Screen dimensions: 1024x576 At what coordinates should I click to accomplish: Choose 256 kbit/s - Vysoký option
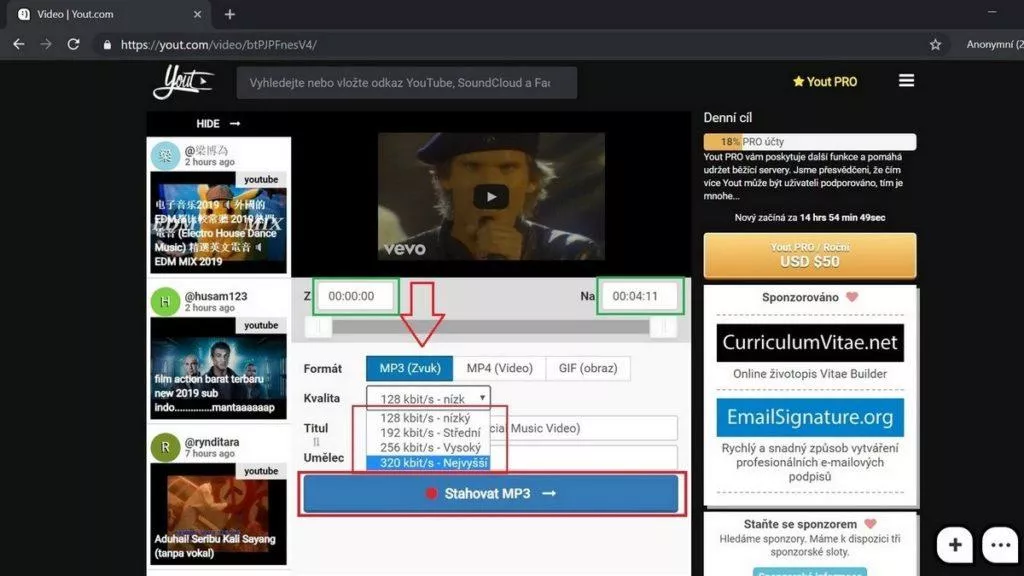[428, 448]
